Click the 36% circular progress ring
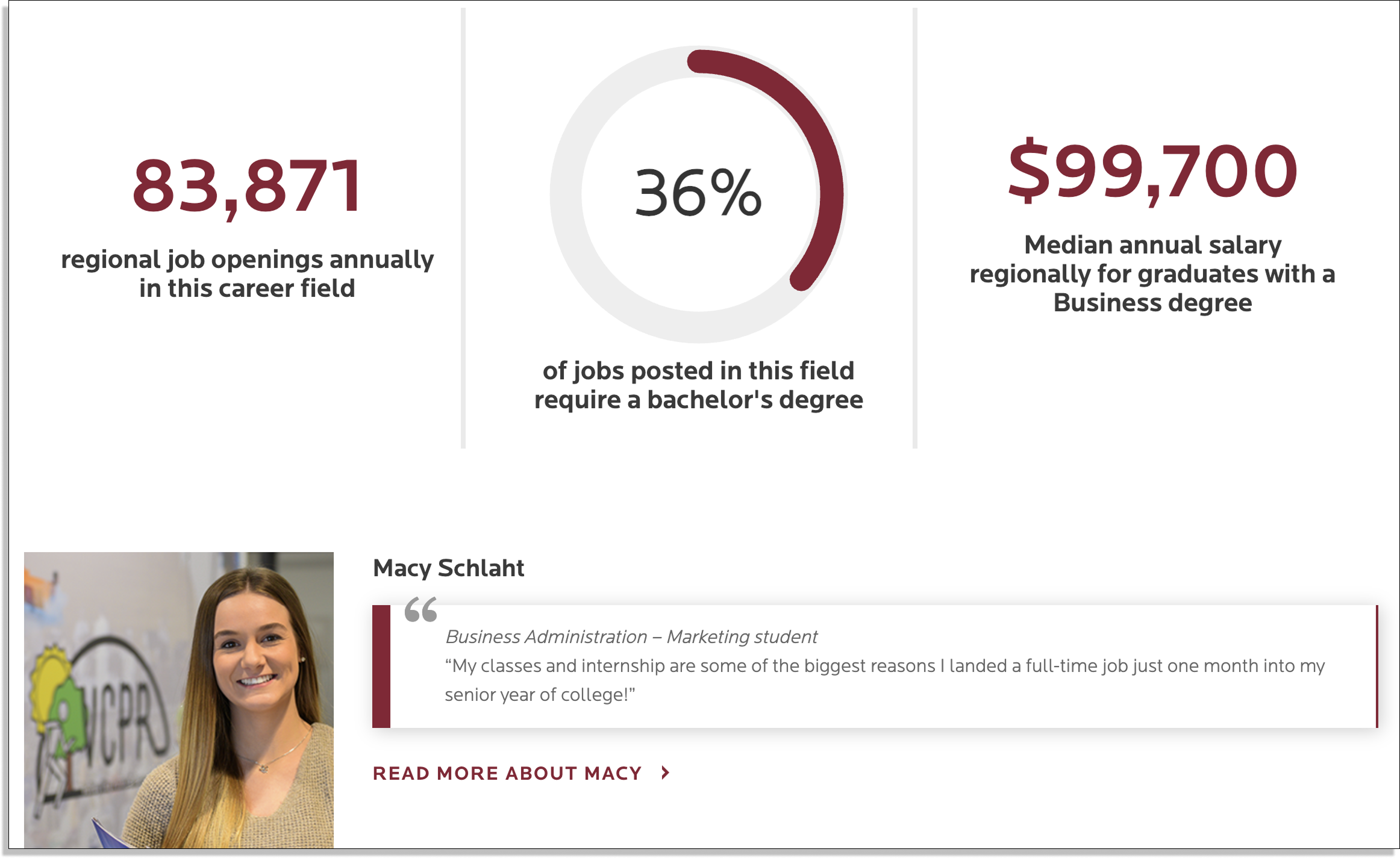The image size is (1400, 858). (699, 194)
